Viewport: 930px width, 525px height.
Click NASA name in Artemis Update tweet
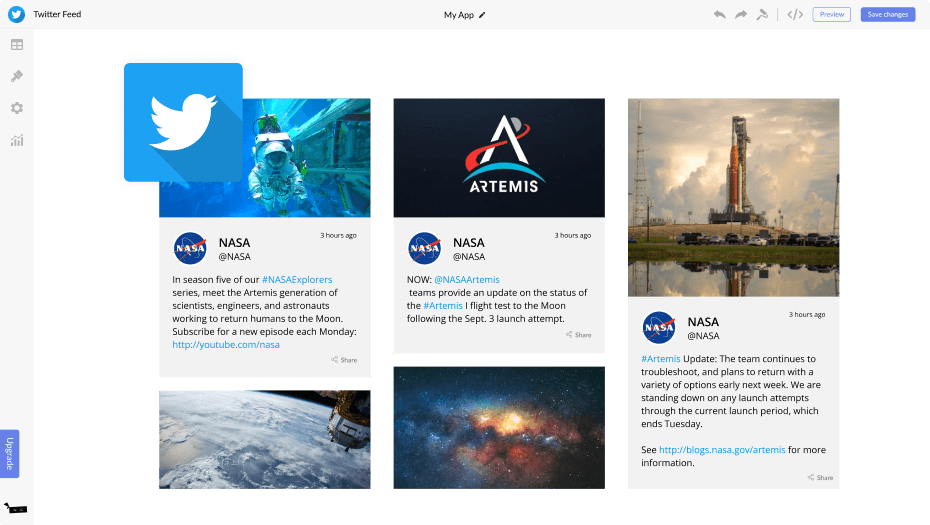coord(703,322)
